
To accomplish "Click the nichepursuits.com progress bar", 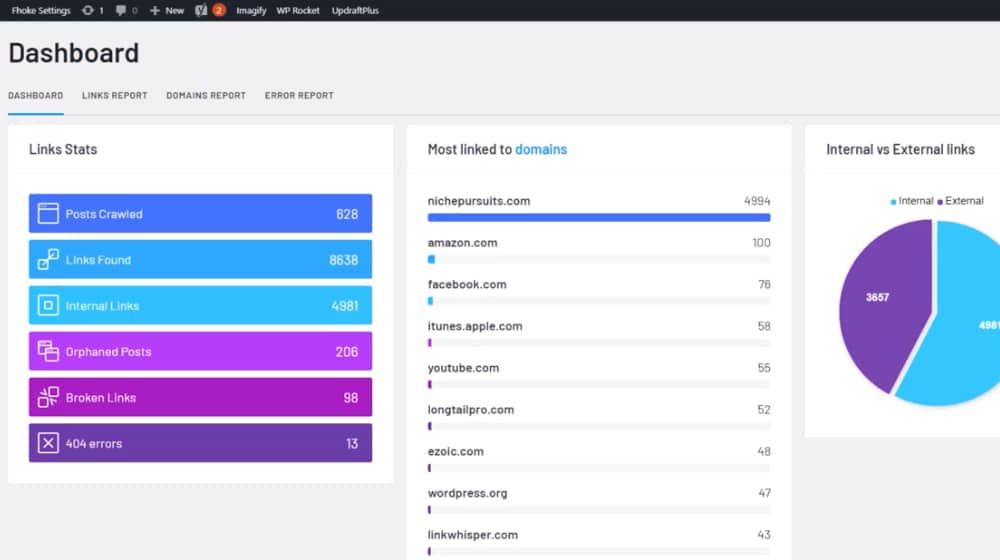I will click(x=599, y=217).
